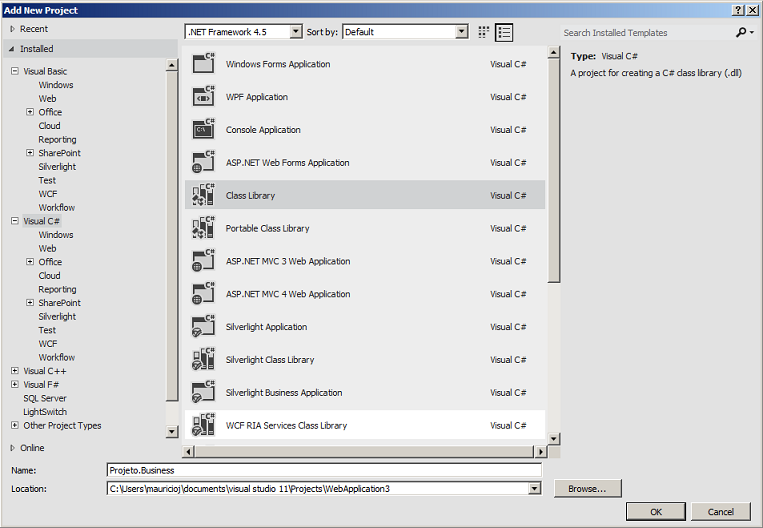
Task: Select Silverlight under Visual Basic
Action: click(x=57, y=166)
